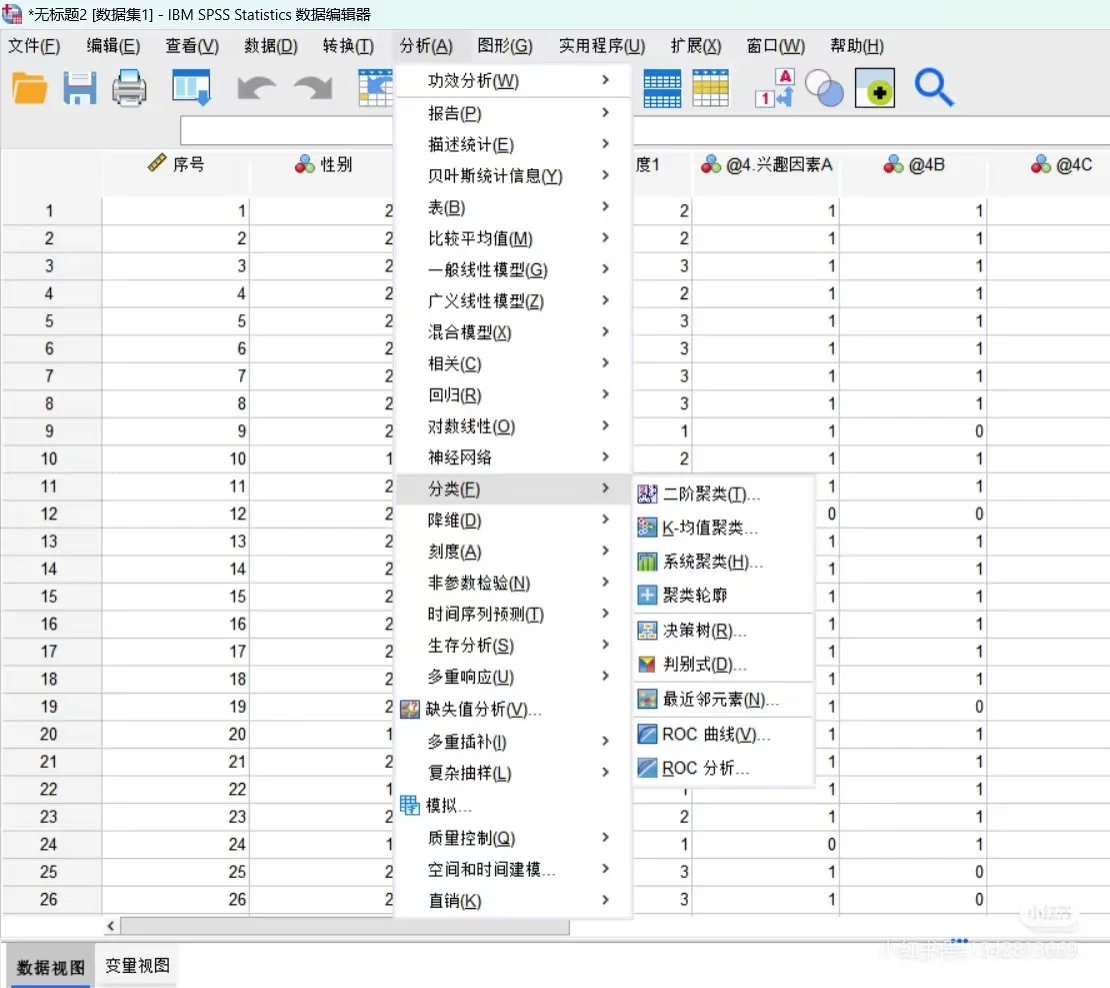Select 系统聚类(H) from the submenu
This screenshot has width=1110, height=988.
[722, 562]
